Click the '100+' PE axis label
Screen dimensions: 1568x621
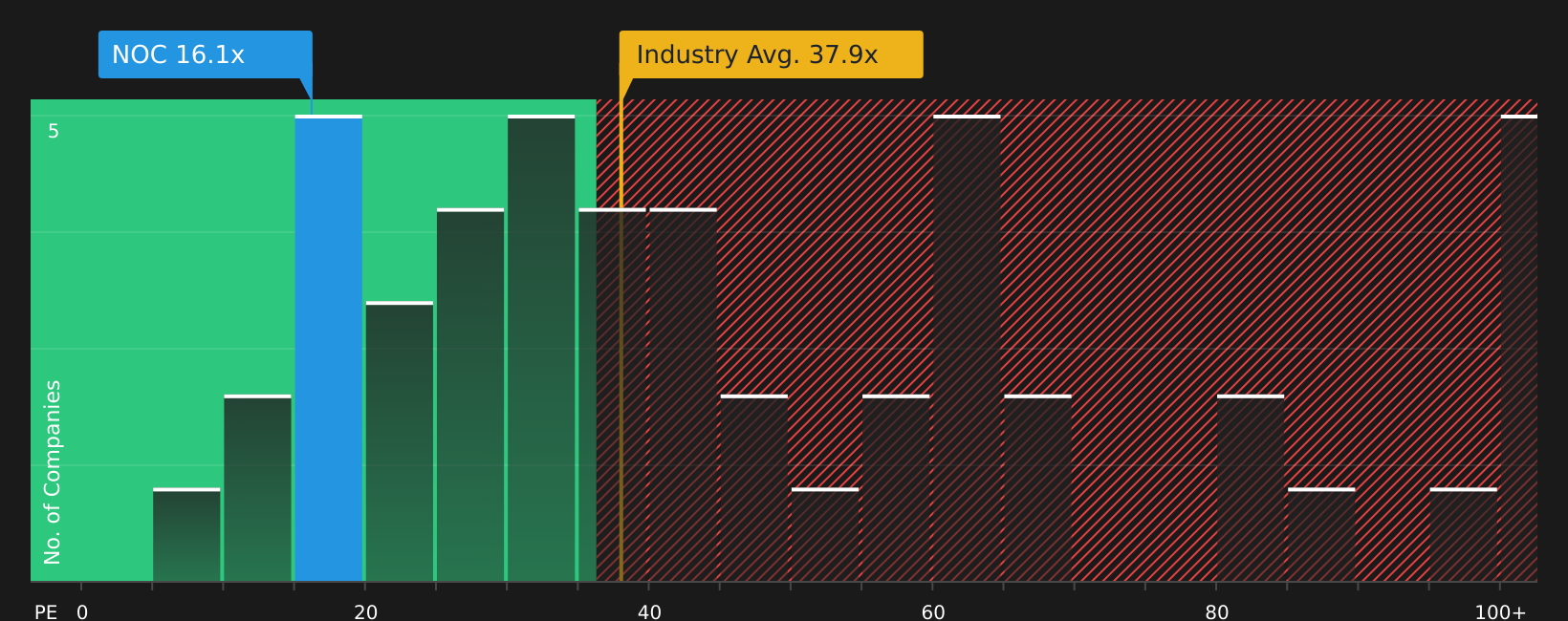(1500, 612)
